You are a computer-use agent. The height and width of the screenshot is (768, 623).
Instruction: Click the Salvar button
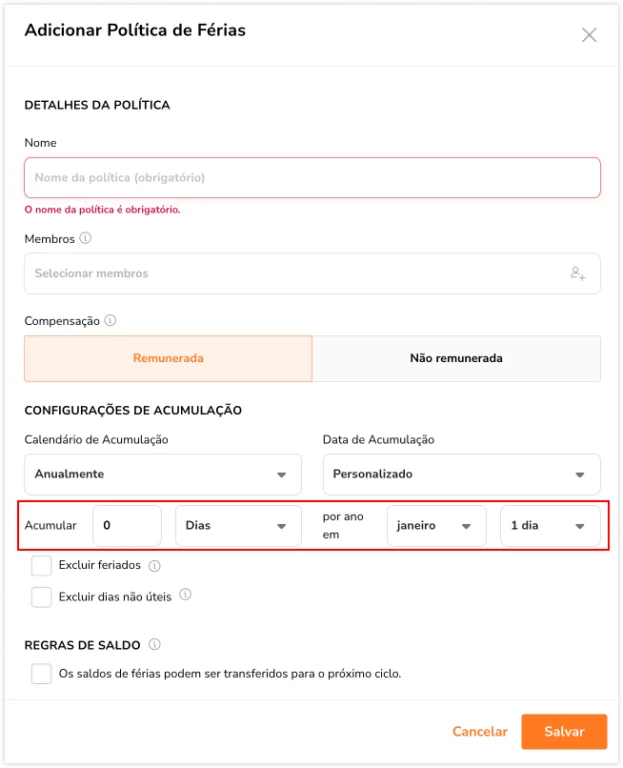pos(564,732)
